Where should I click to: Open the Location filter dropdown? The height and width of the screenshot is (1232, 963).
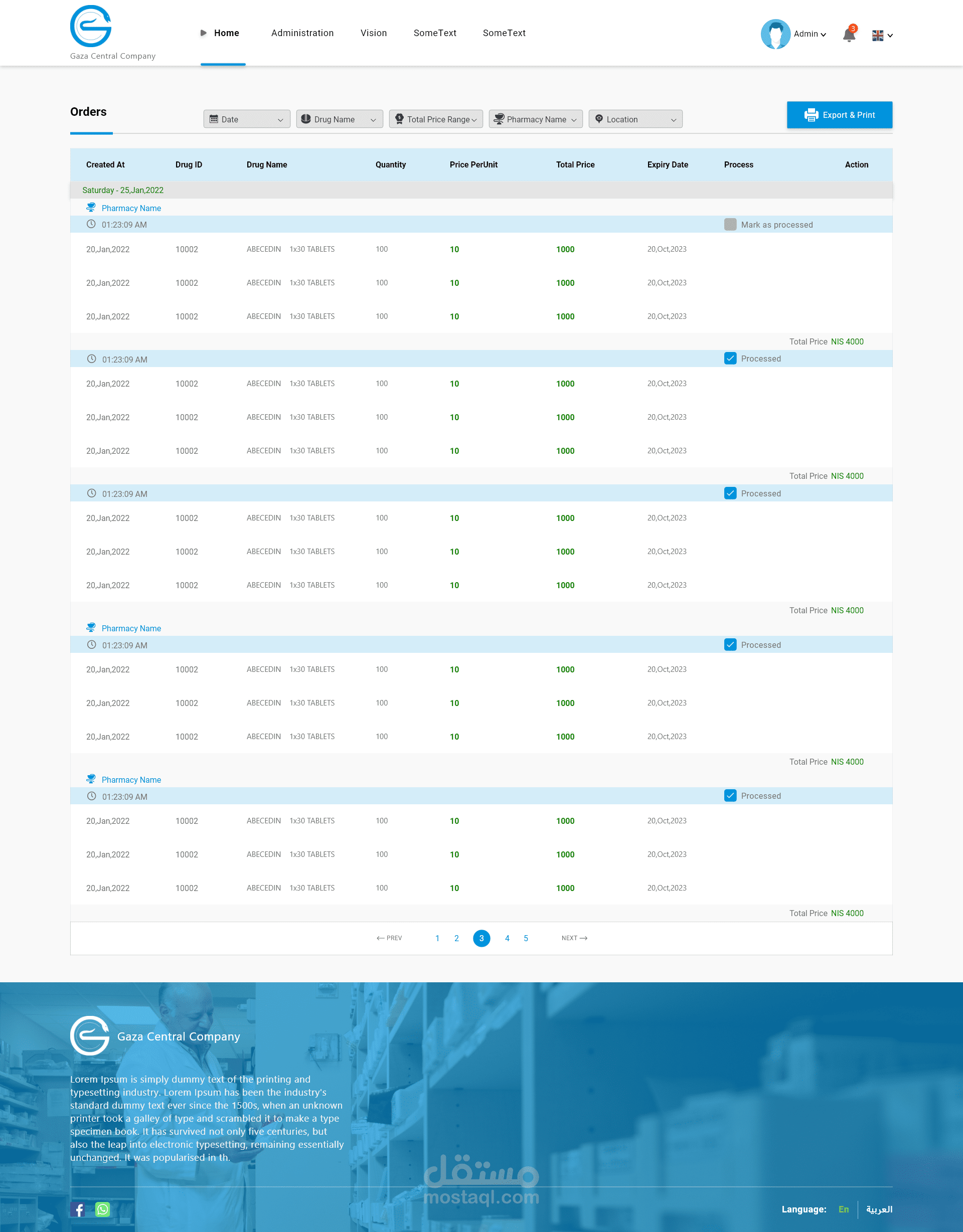click(x=635, y=119)
